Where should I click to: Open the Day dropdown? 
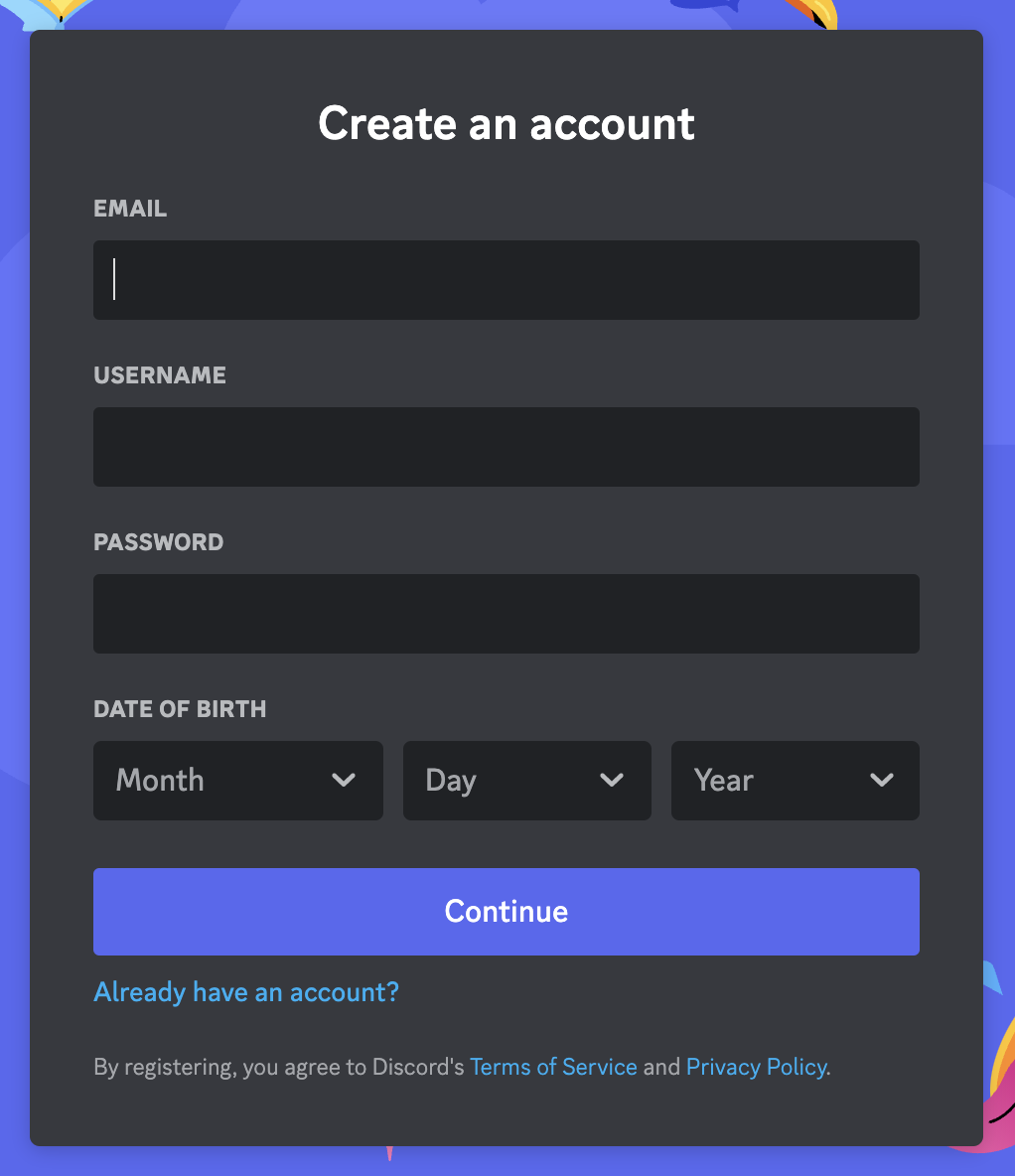(526, 781)
